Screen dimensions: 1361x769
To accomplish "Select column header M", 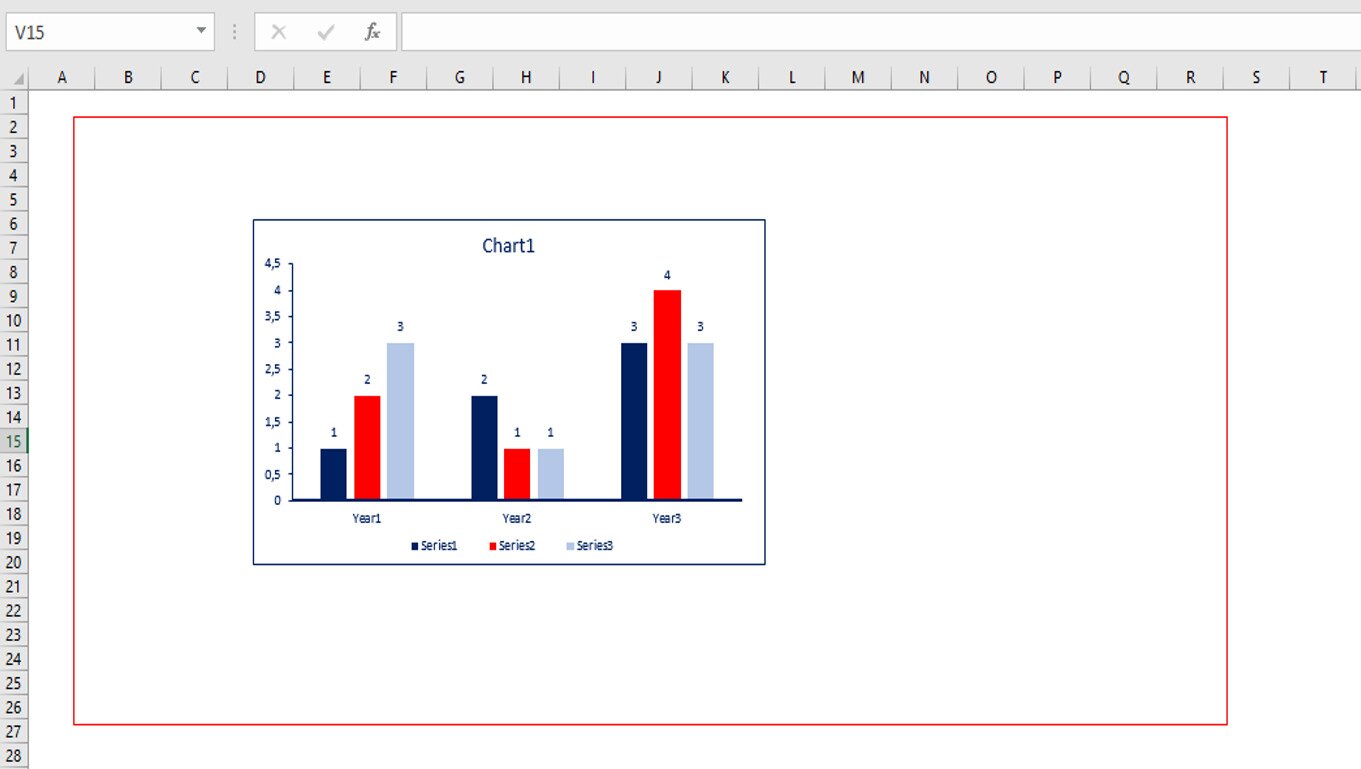I will (x=858, y=77).
